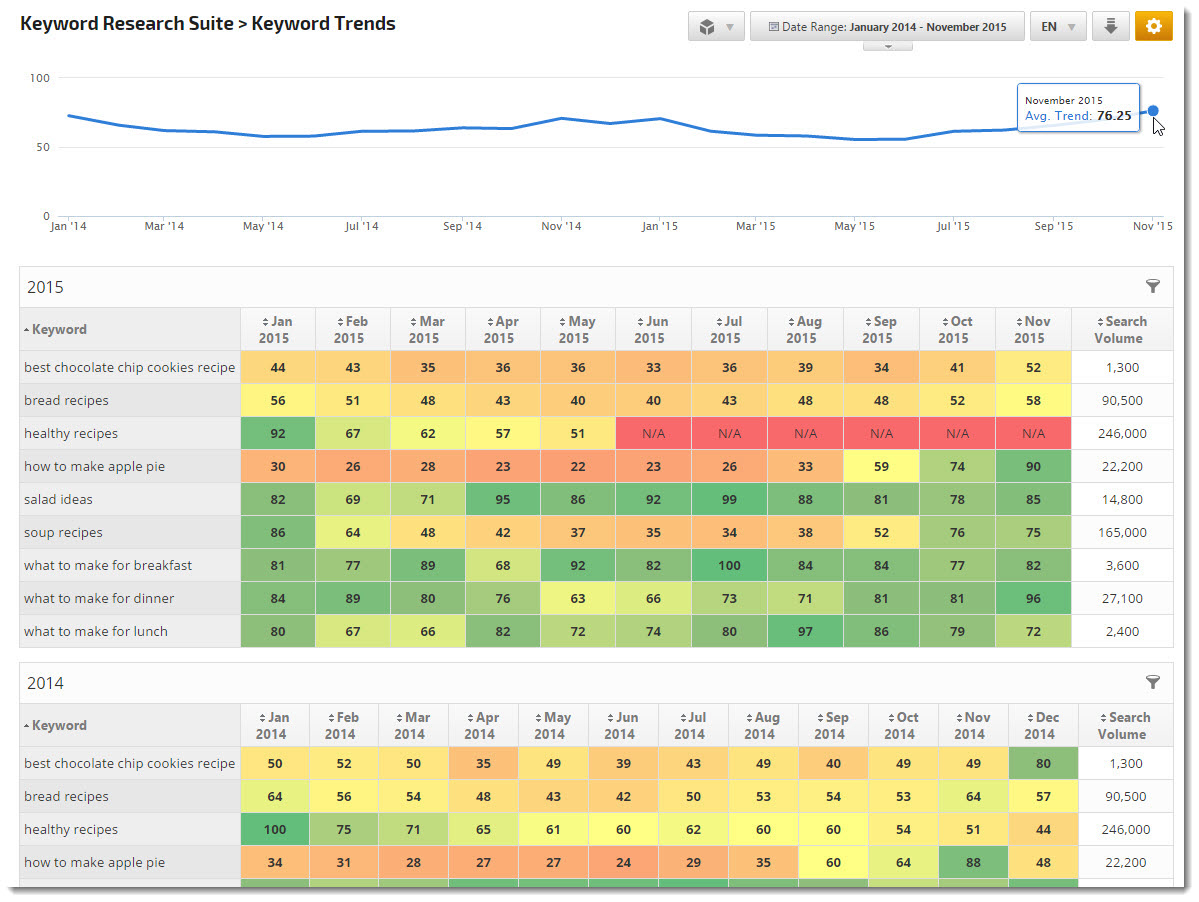Open the EN language dropdown
The height and width of the screenshot is (902, 1199).
pyautogui.click(x=1058, y=27)
